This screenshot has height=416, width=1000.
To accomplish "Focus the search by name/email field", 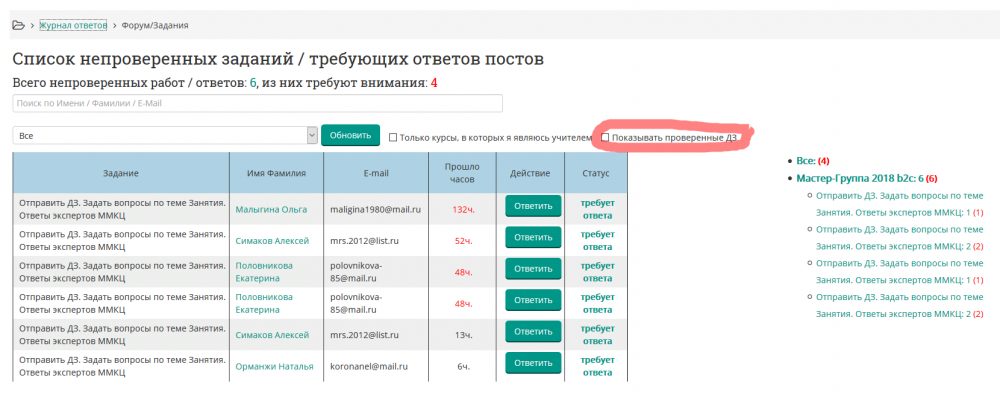I will [x=257, y=104].
